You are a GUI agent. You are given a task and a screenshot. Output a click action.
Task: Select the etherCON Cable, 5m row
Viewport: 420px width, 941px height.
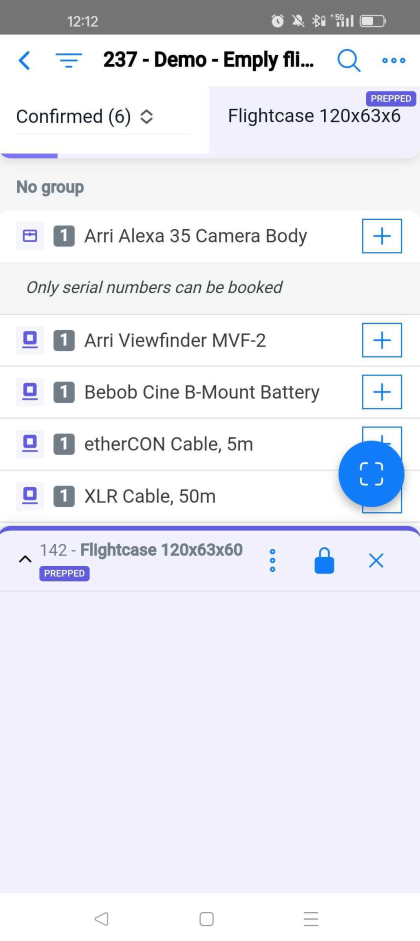coord(210,444)
